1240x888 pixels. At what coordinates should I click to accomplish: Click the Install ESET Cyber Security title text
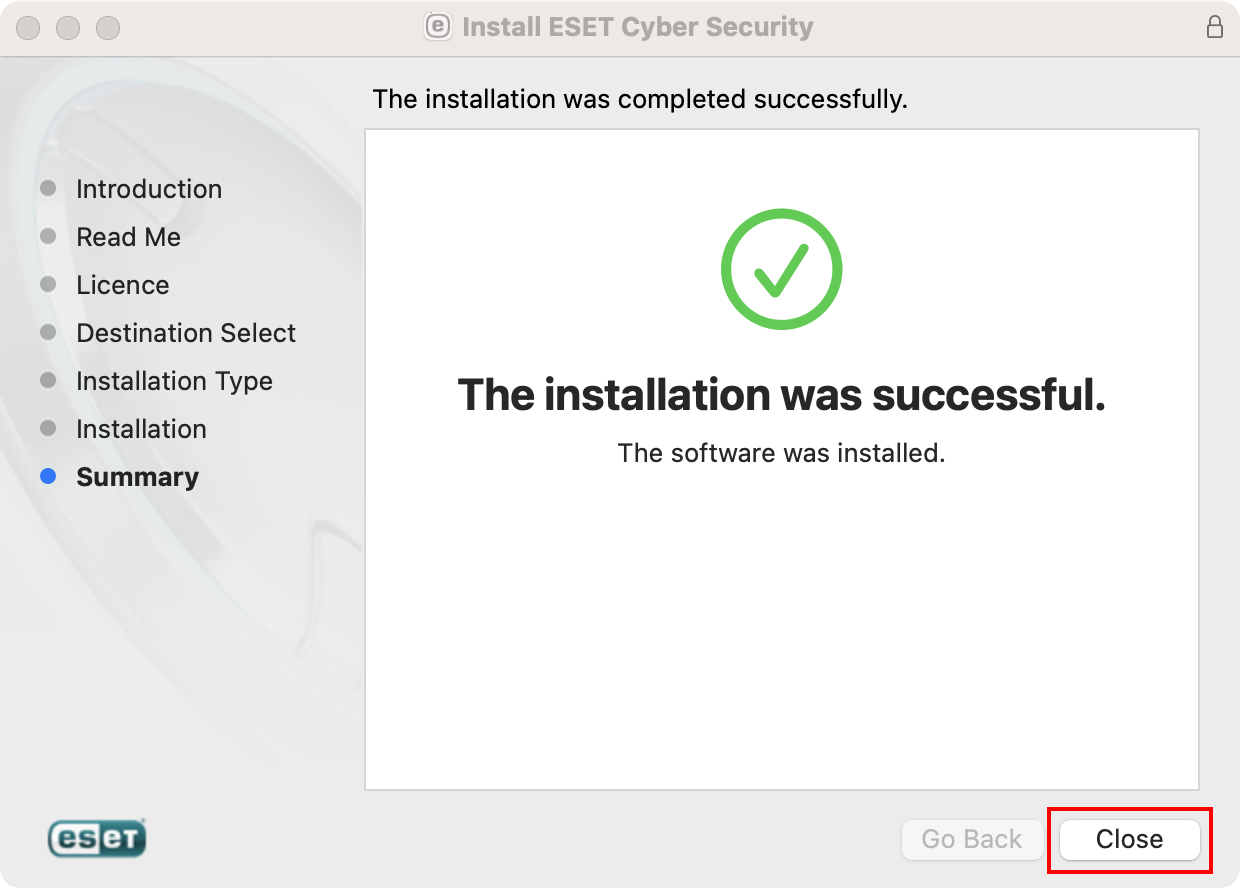tap(637, 27)
